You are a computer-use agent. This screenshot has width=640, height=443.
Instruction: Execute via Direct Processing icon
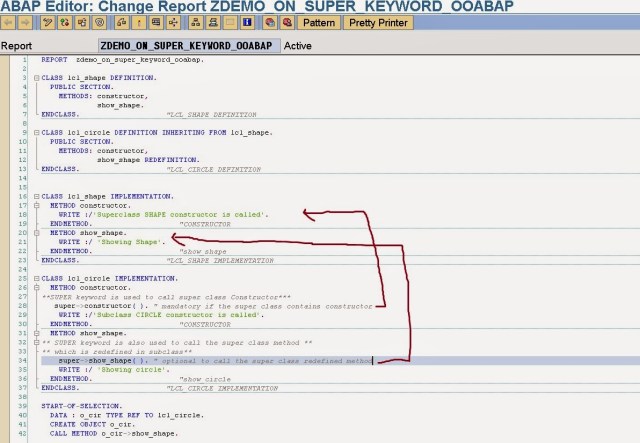(x=156, y=22)
